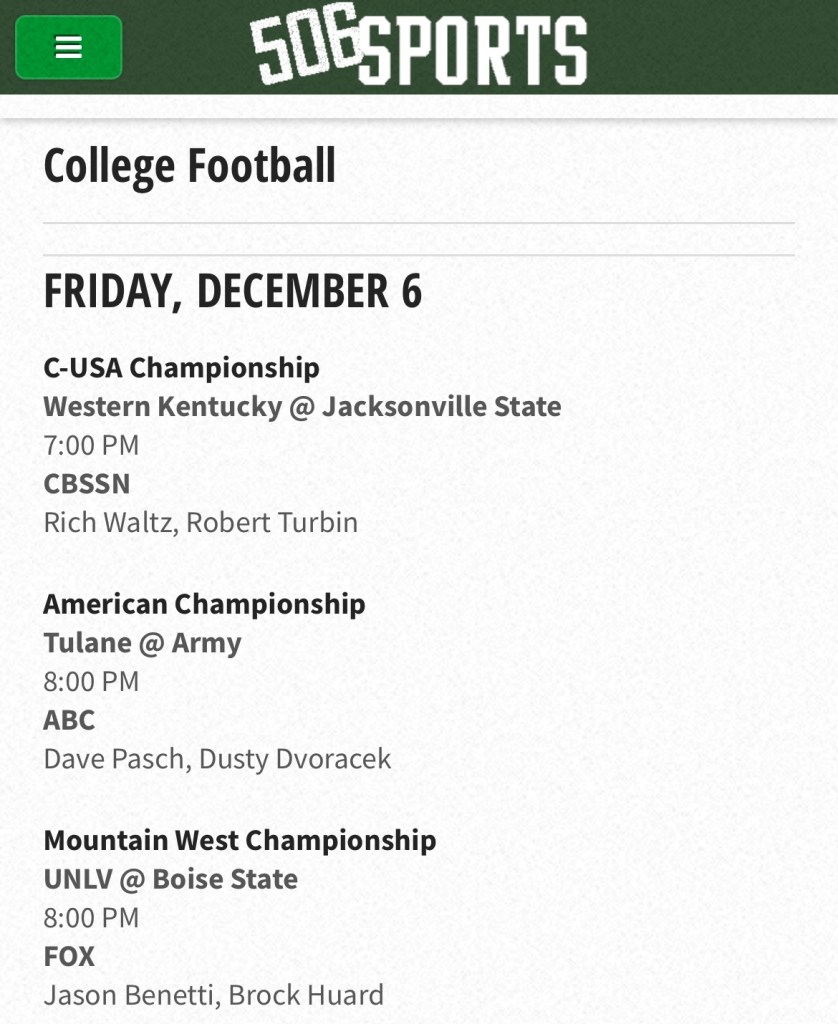This screenshot has height=1024, width=838.
Task: Click the American Championship title
Action: [x=204, y=603]
